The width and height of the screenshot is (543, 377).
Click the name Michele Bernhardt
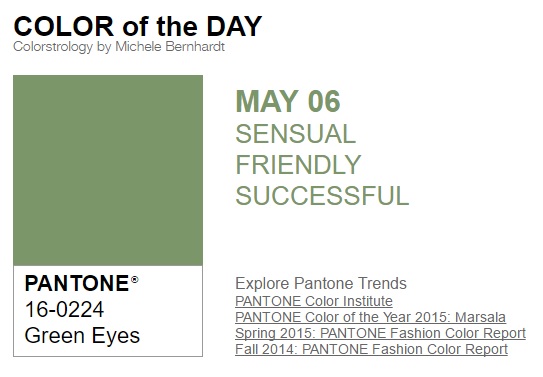pos(170,47)
